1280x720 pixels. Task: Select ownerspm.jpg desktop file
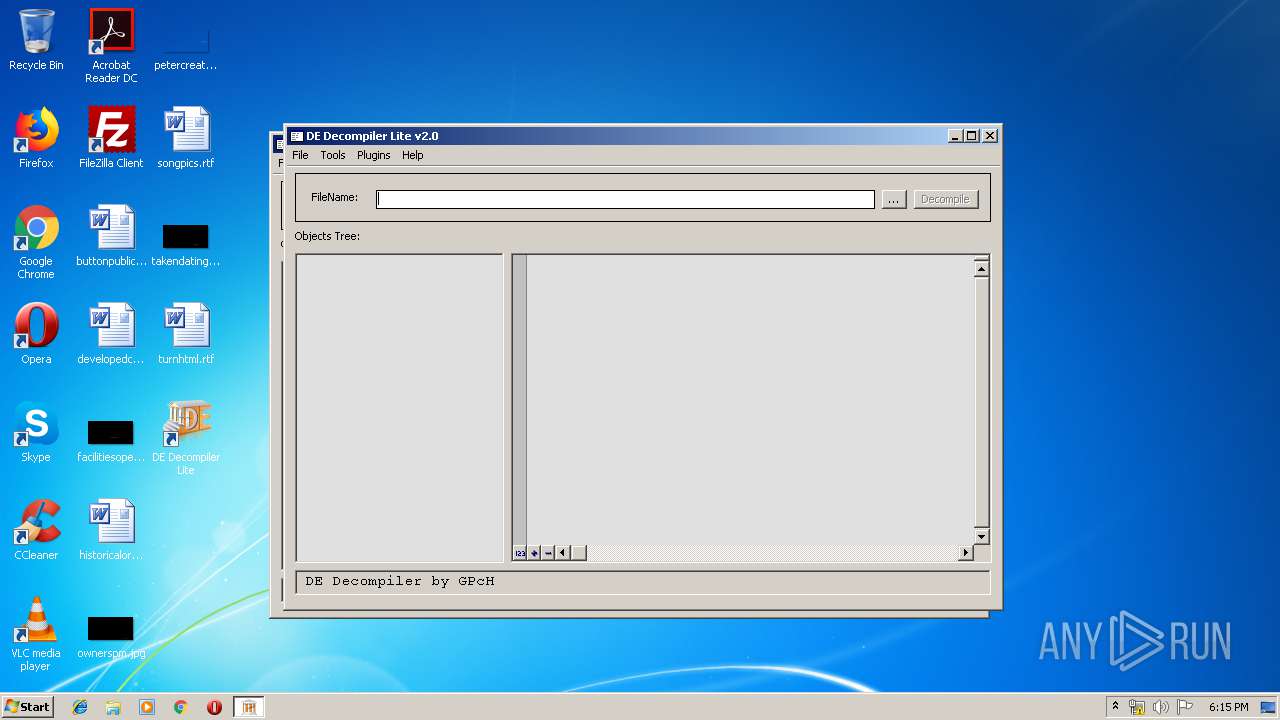pos(111,638)
